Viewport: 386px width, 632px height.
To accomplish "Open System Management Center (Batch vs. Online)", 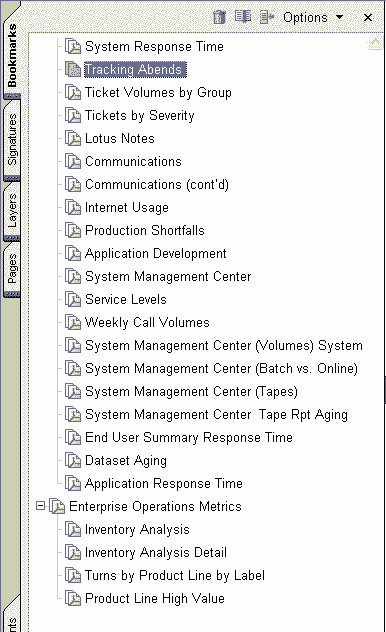I will (x=221, y=368).
